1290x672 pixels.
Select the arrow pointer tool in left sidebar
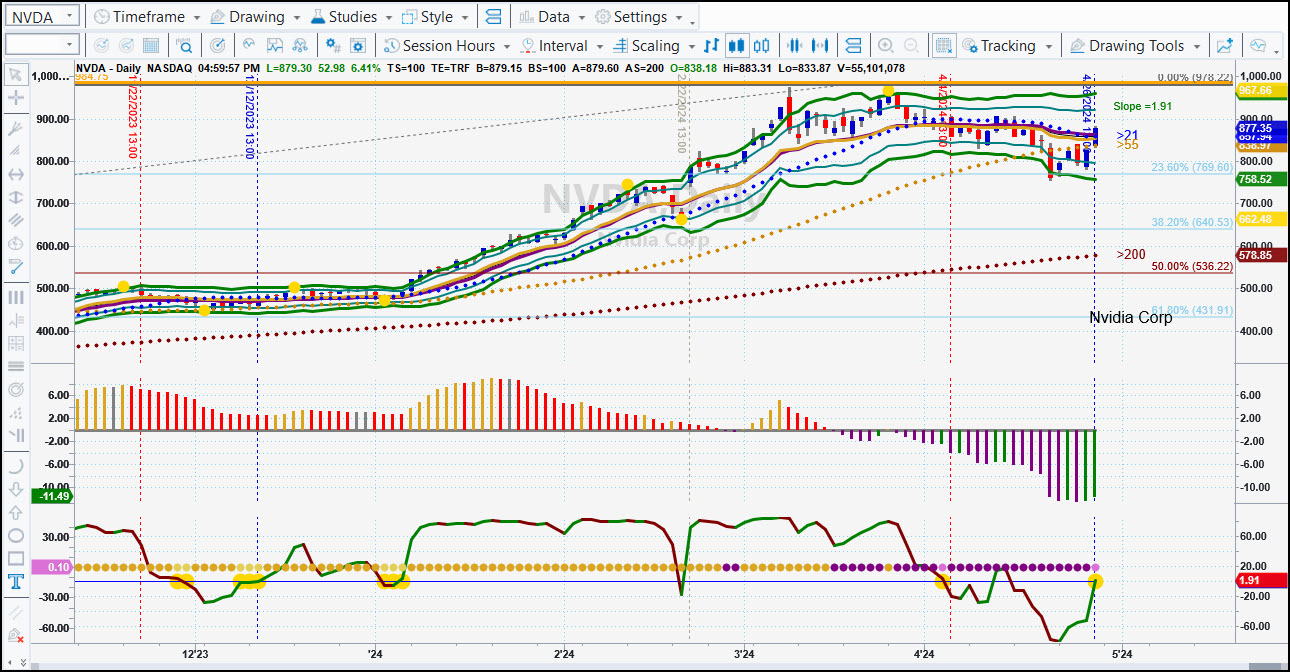[15, 74]
